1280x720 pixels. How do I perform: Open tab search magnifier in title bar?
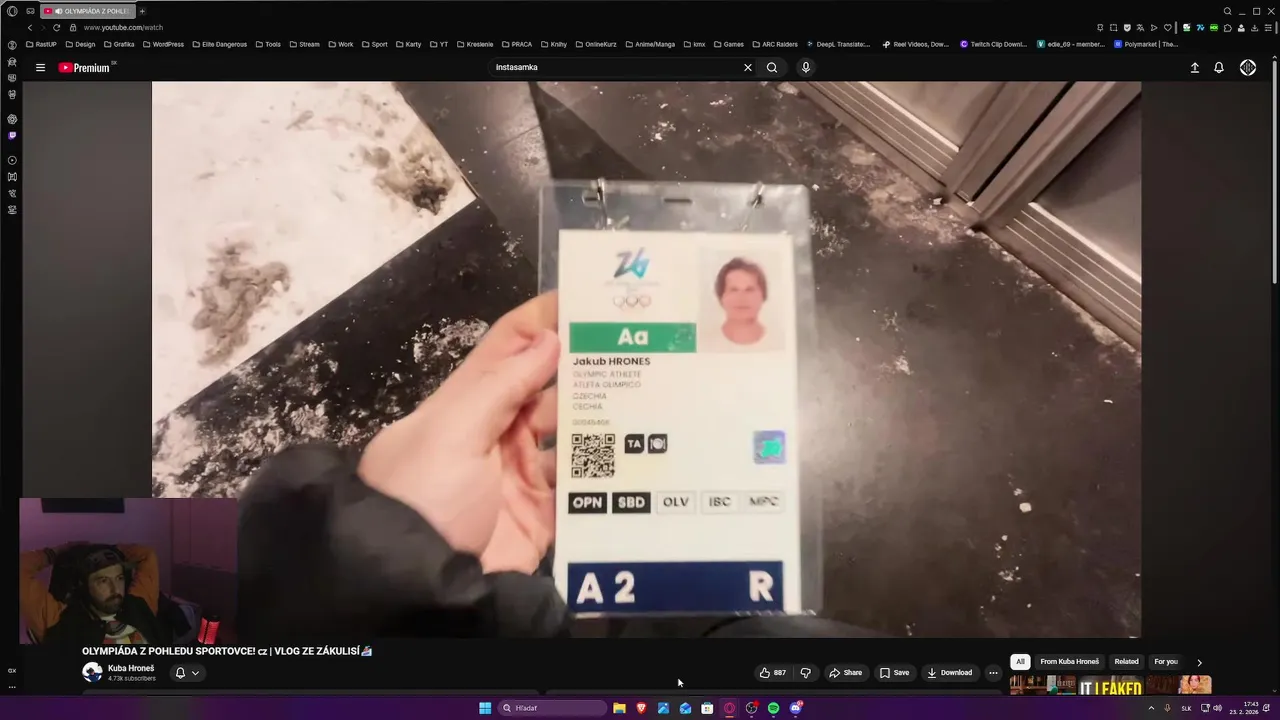tap(1227, 11)
